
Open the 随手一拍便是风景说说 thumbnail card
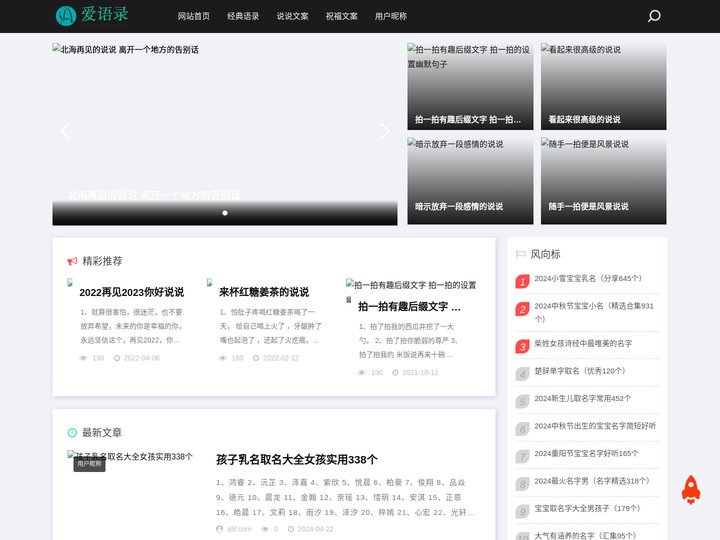click(x=603, y=180)
